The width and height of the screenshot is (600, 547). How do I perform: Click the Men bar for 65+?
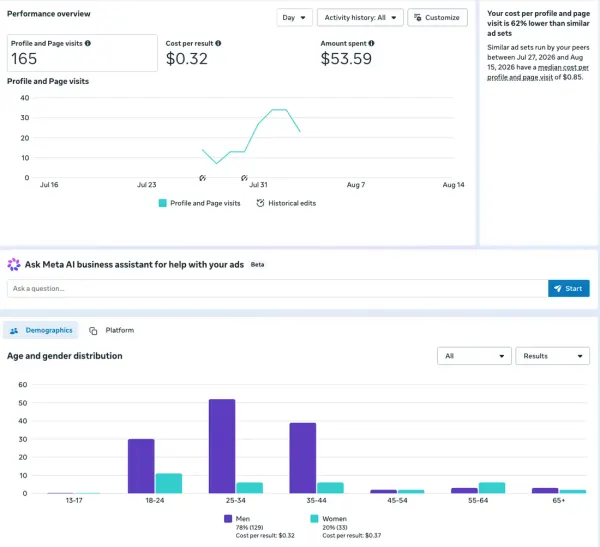point(545,491)
